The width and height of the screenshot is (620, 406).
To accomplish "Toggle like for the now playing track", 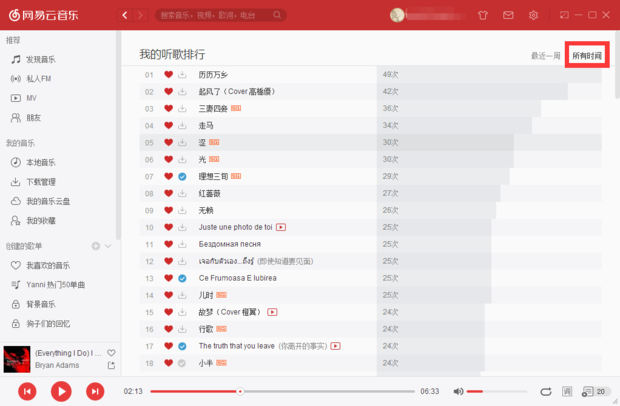I will click(111, 353).
